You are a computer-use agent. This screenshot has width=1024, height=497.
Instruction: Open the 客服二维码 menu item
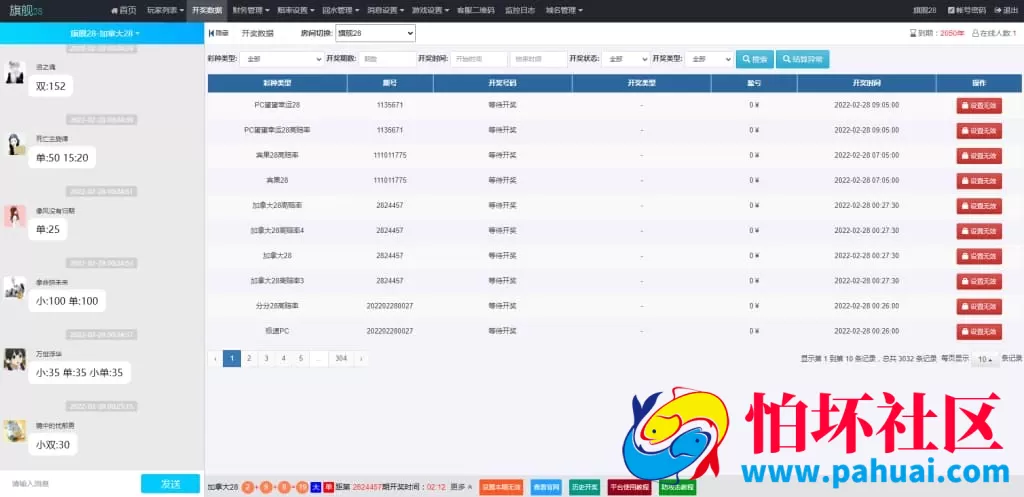[x=475, y=10]
